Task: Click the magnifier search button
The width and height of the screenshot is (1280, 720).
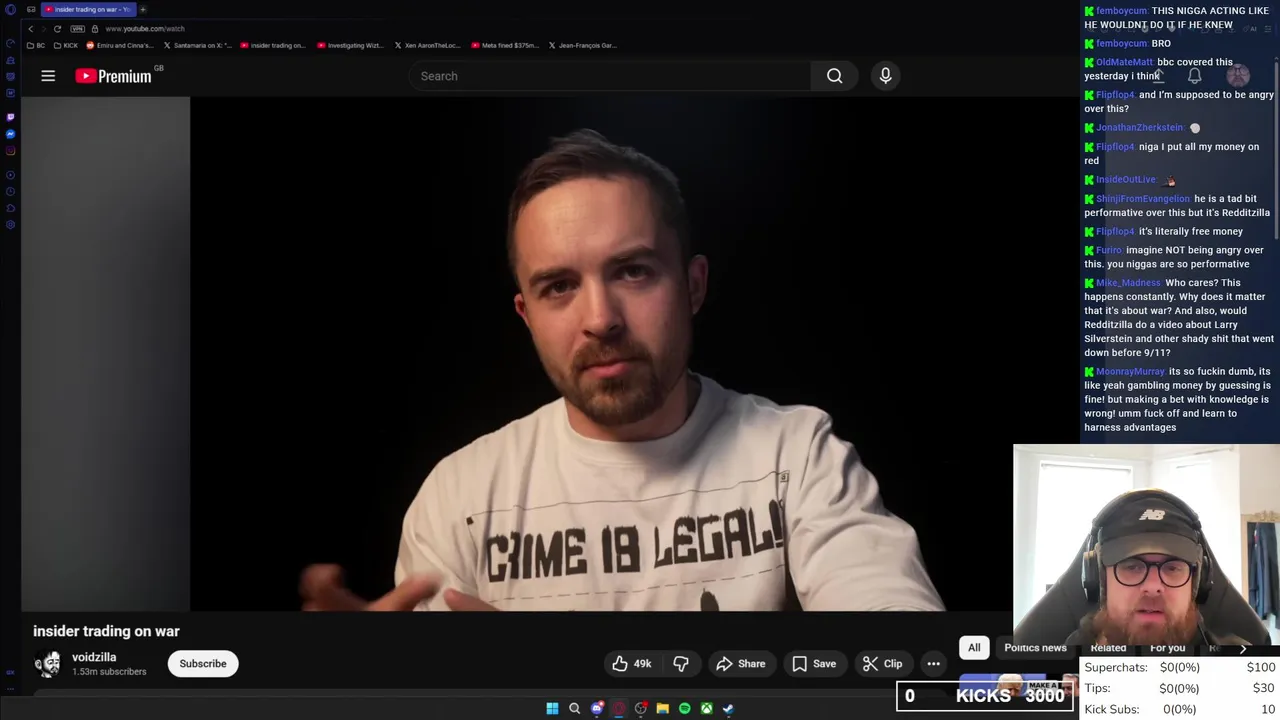Action: pos(834,76)
